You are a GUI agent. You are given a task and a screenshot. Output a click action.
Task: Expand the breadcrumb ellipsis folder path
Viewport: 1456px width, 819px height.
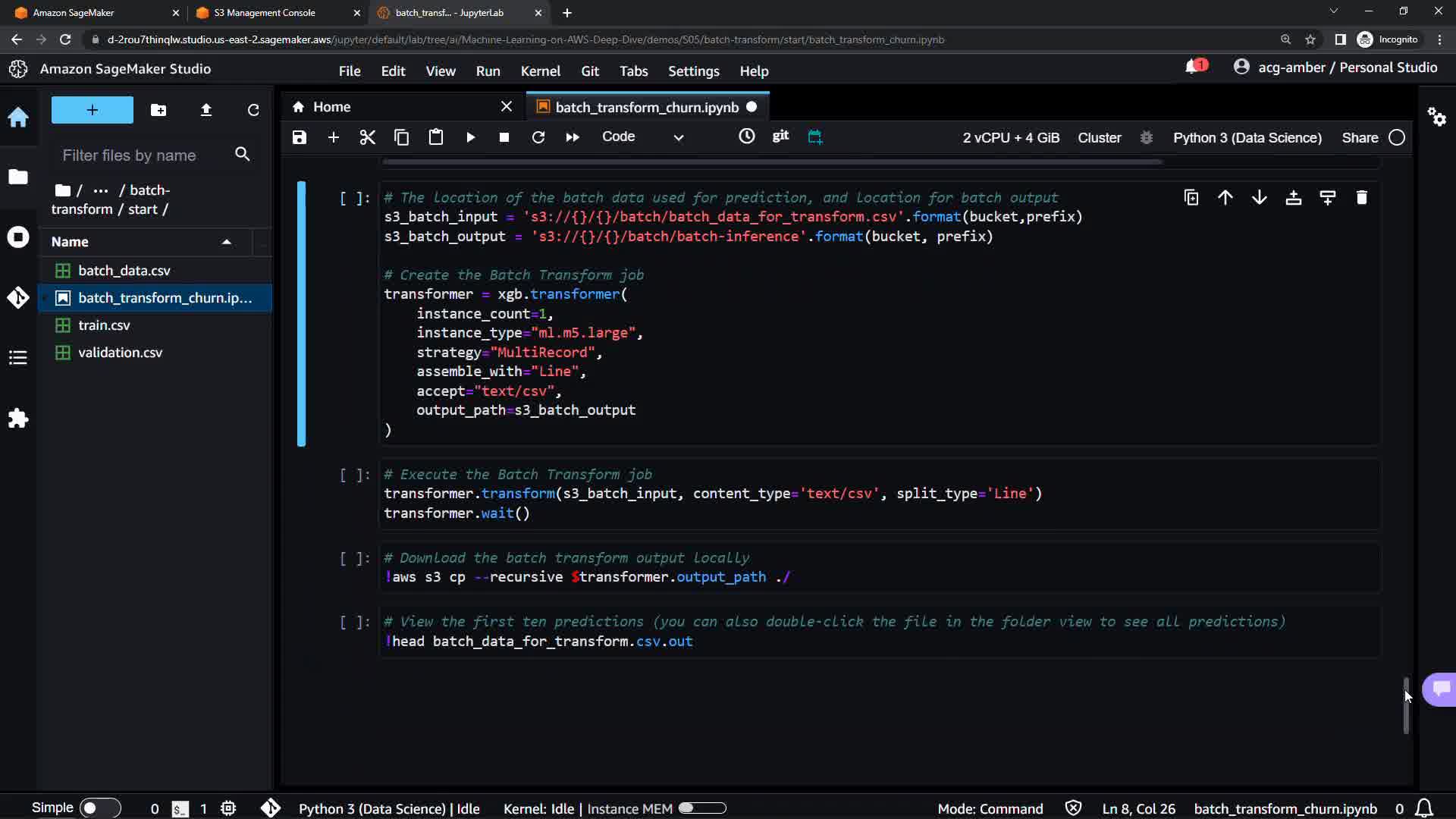click(100, 190)
